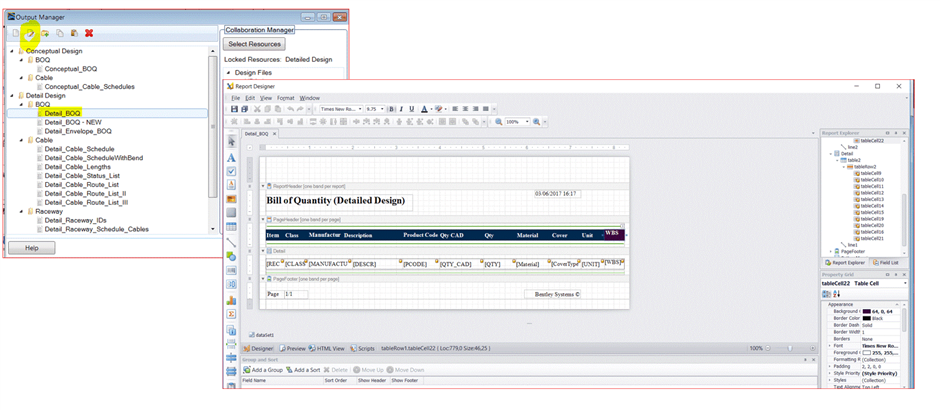Open the Window menu in Report Designer
The image size is (940, 410).
point(309,98)
